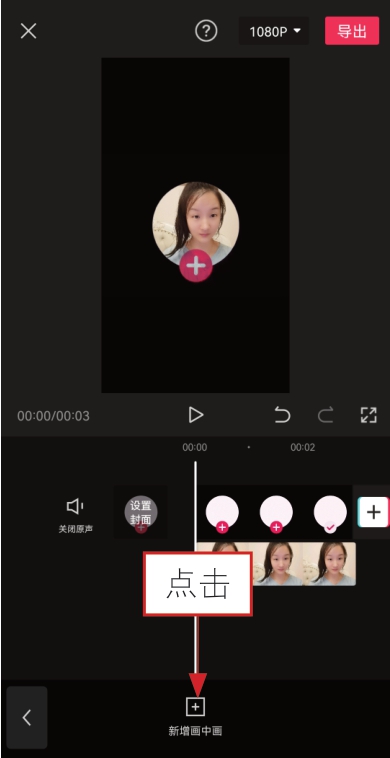Tap the circular portrait in the preview
Screen dimensions: 390x758
[196, 222]
